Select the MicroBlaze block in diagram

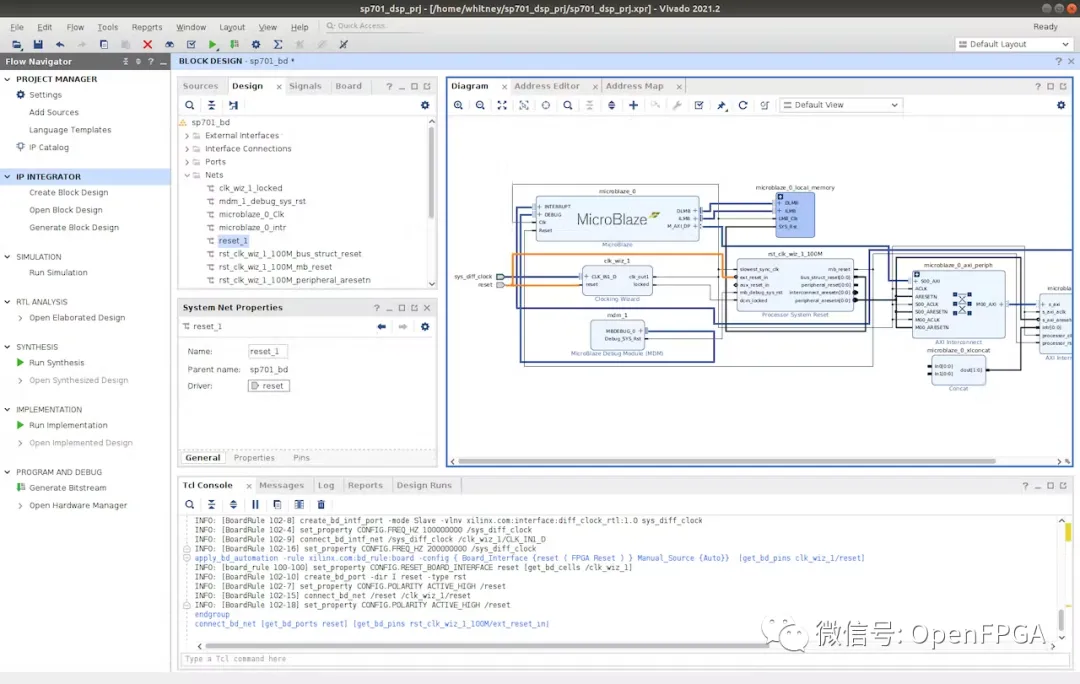pos(617,219)
